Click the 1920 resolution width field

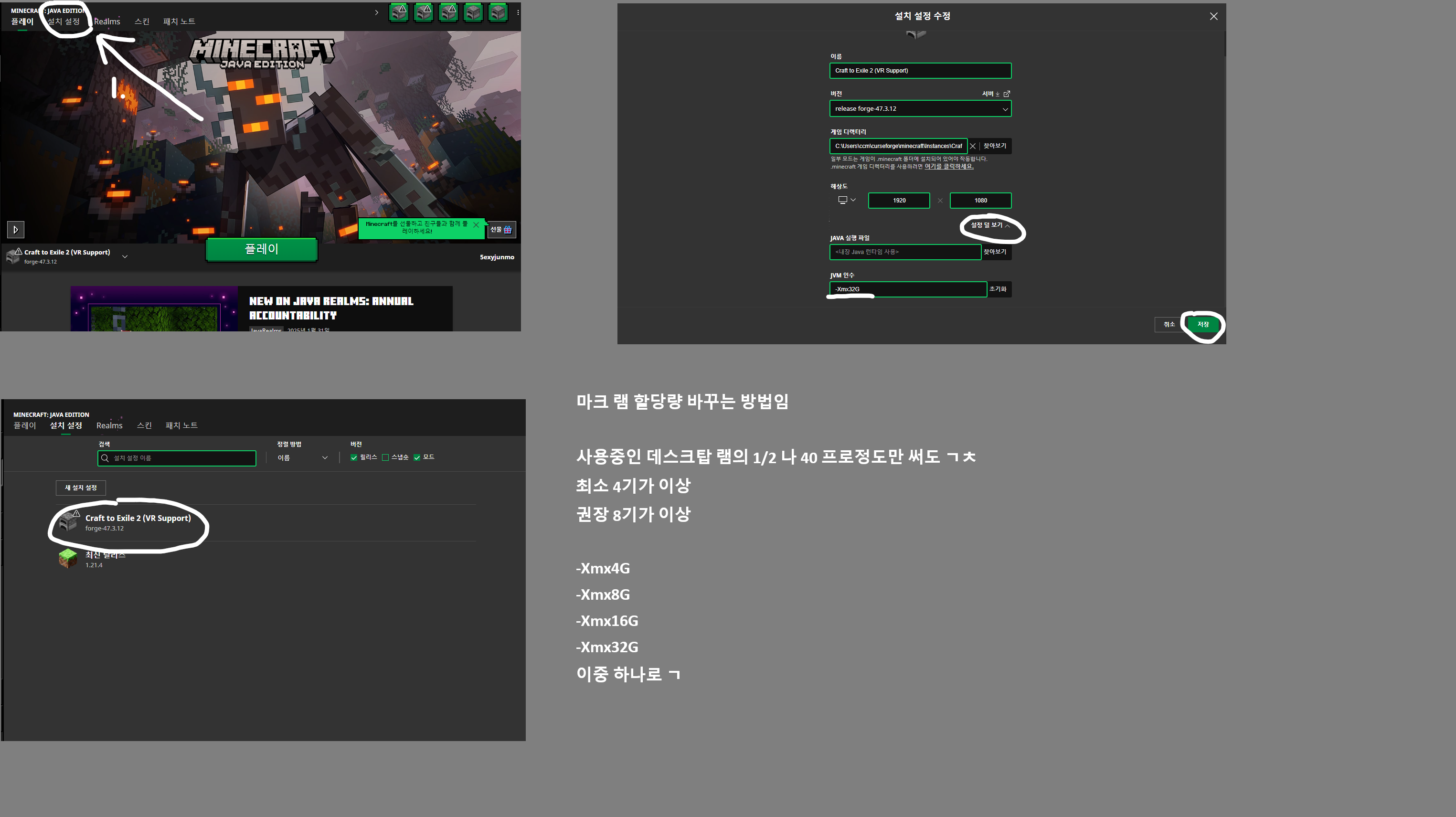pos(899,201)
